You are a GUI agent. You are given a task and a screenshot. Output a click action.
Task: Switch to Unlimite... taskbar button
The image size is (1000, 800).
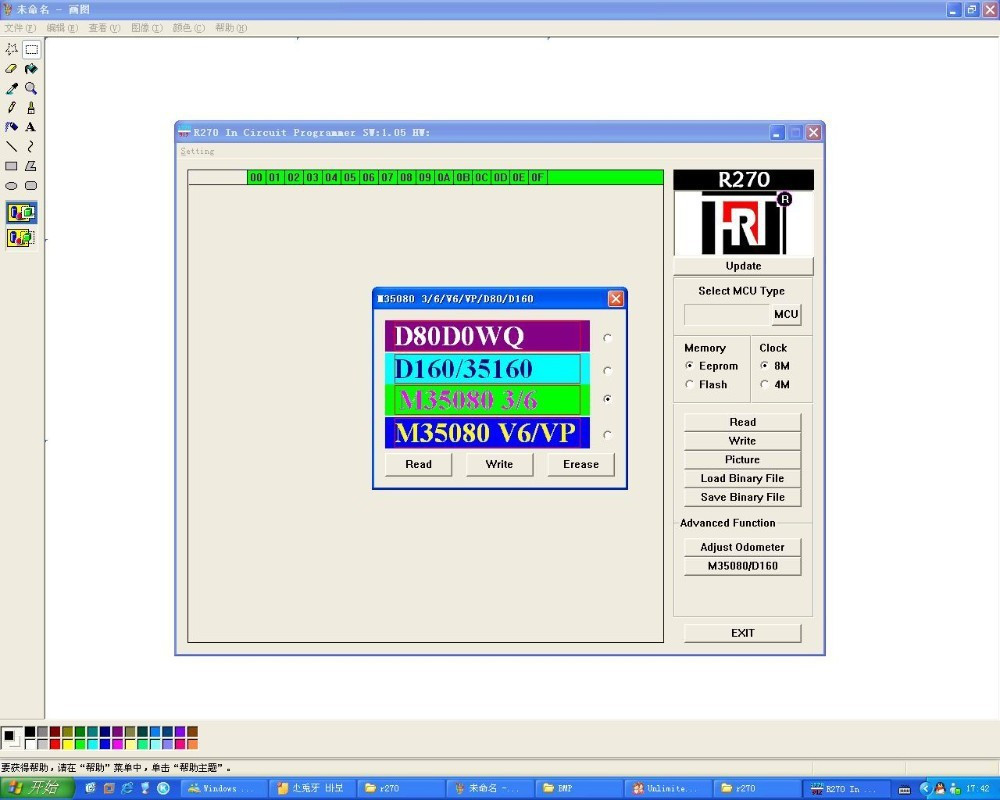(668, 789)
